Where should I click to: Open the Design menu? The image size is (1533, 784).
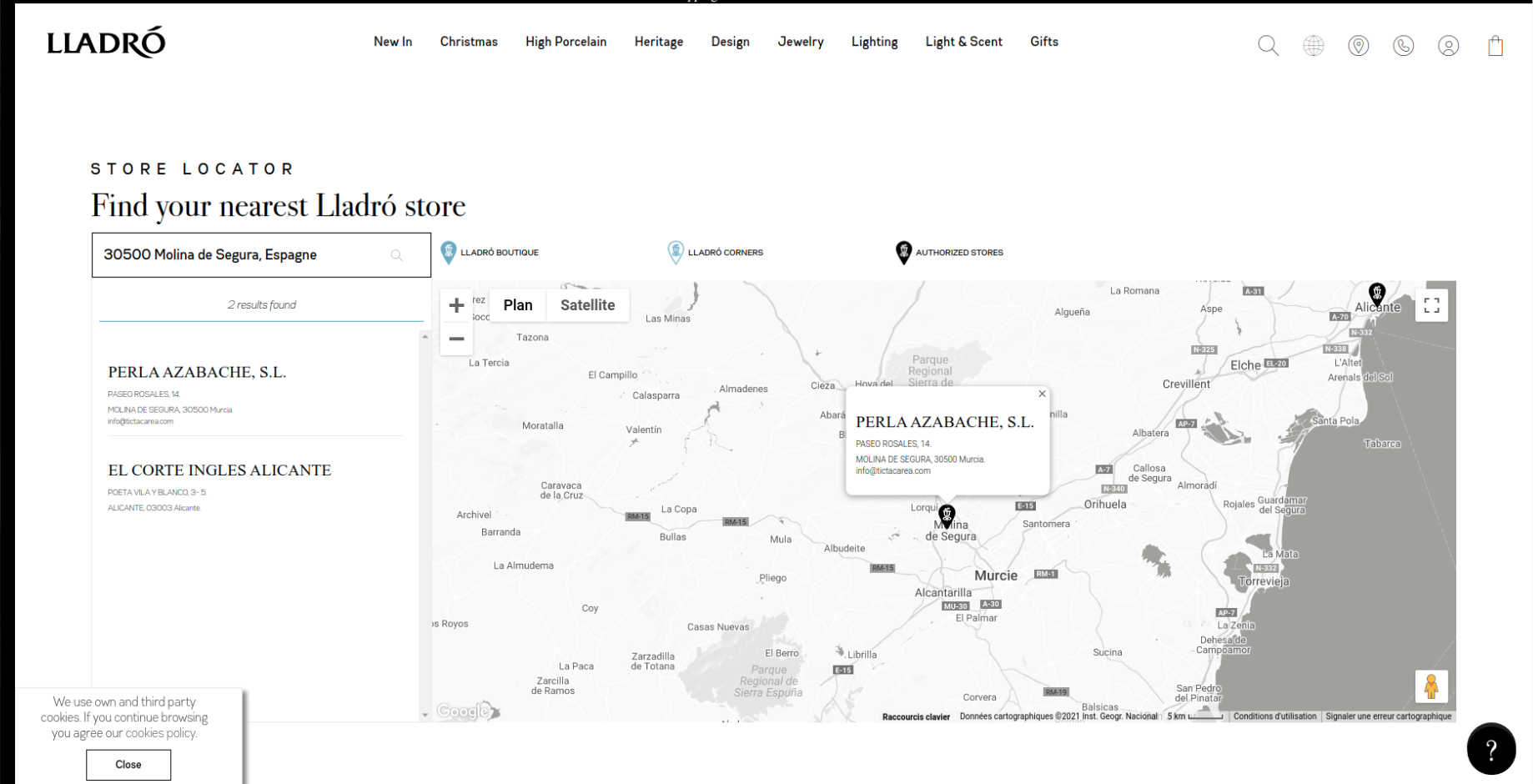pyautogui.click(x=731, y=42)
